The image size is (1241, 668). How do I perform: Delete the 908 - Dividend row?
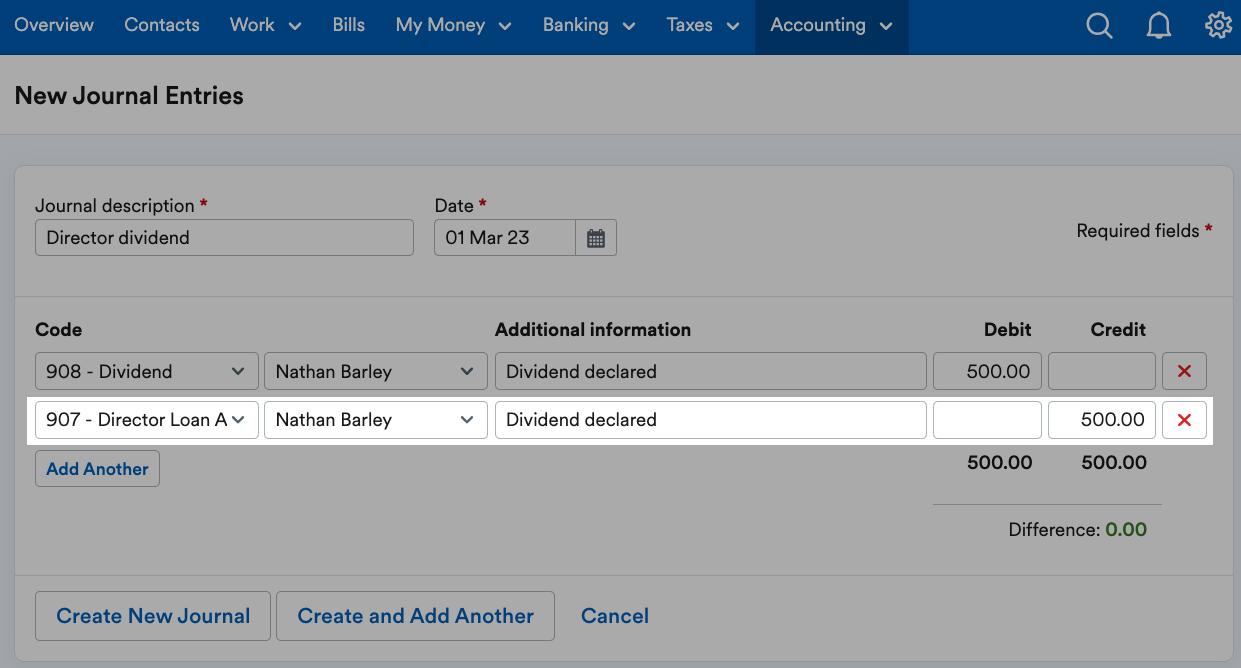(1184, 371)
